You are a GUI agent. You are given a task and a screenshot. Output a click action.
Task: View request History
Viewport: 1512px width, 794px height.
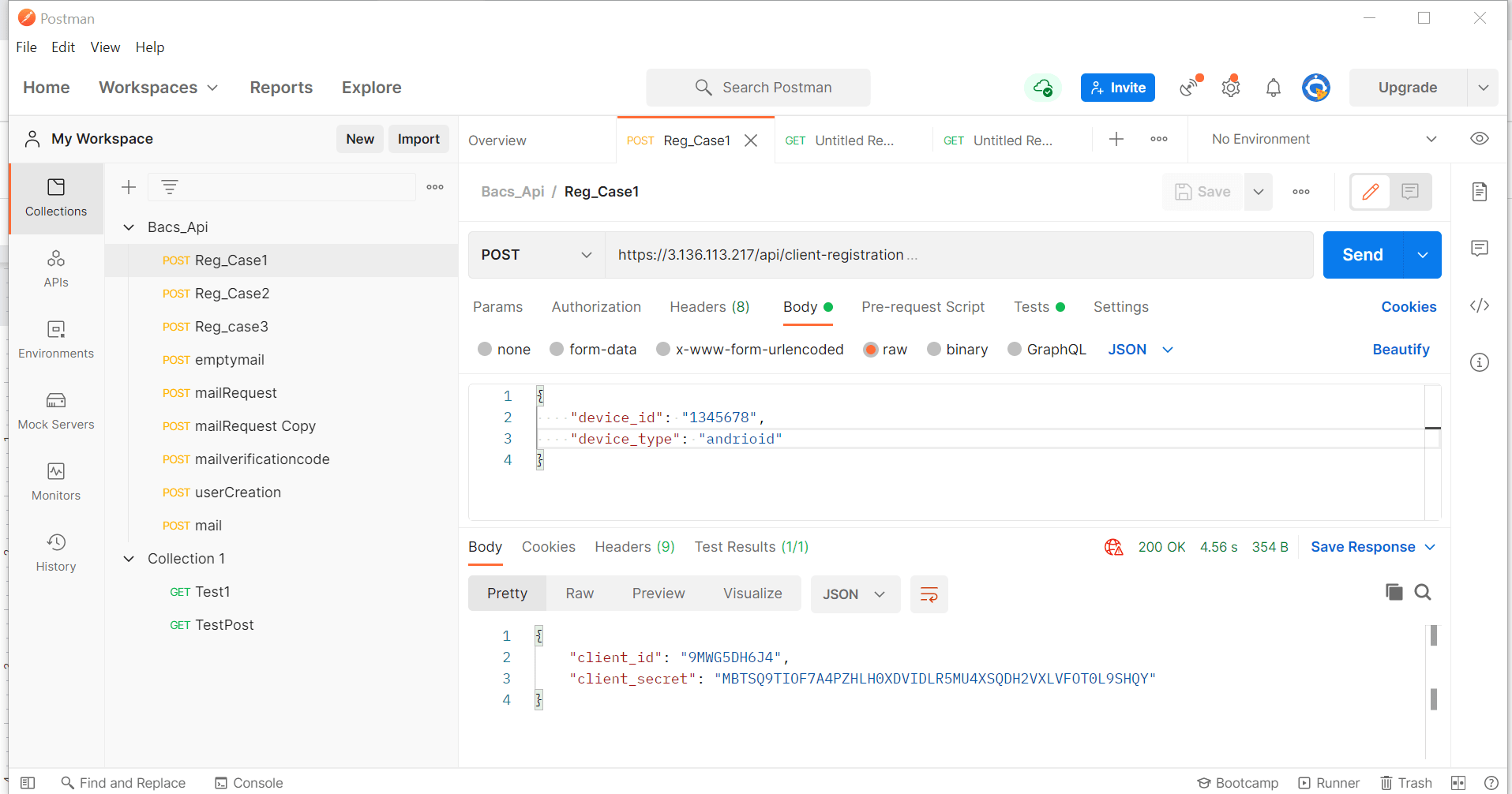point(55,552)
